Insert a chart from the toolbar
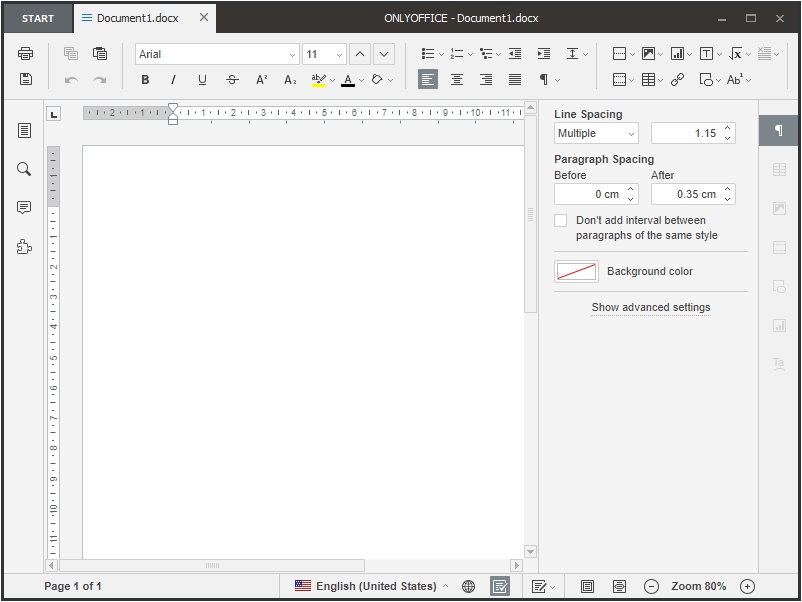The image size is (802, 602). point(677,53)
